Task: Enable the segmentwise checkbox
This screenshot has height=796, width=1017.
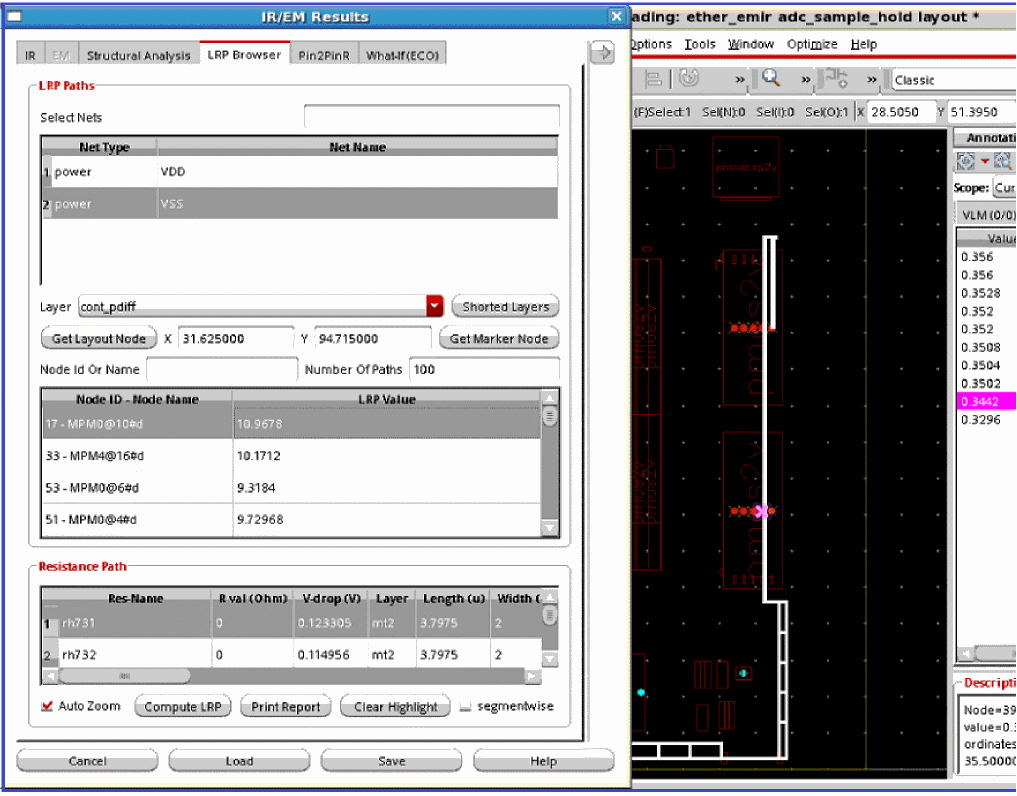Action: pos(465,707)
